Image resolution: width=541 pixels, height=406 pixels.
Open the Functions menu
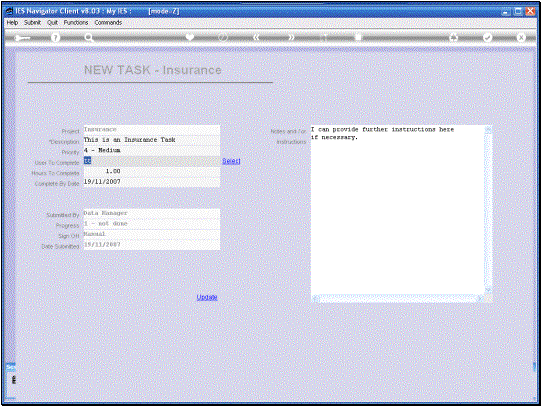point(76,22)
